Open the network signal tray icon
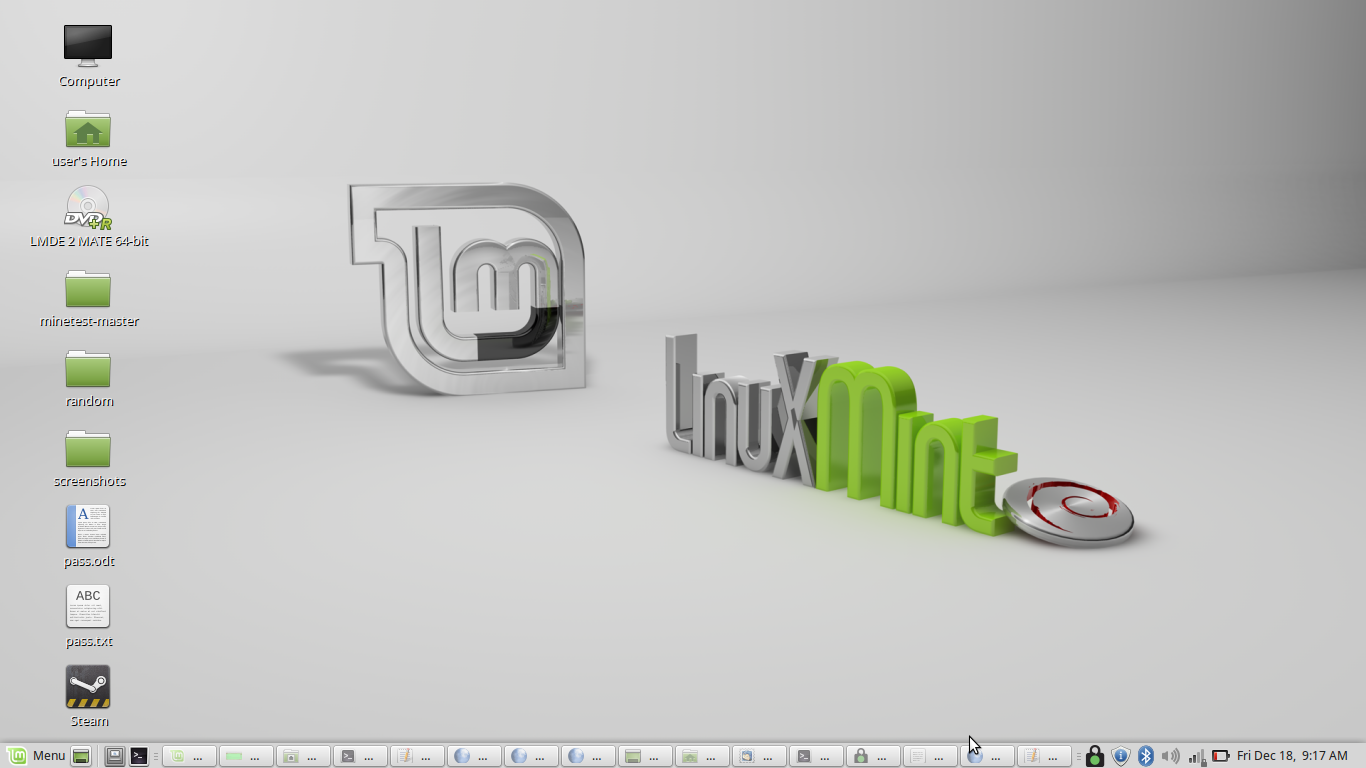This screenshot has height=768, width=1366. tap(1196, 757)
